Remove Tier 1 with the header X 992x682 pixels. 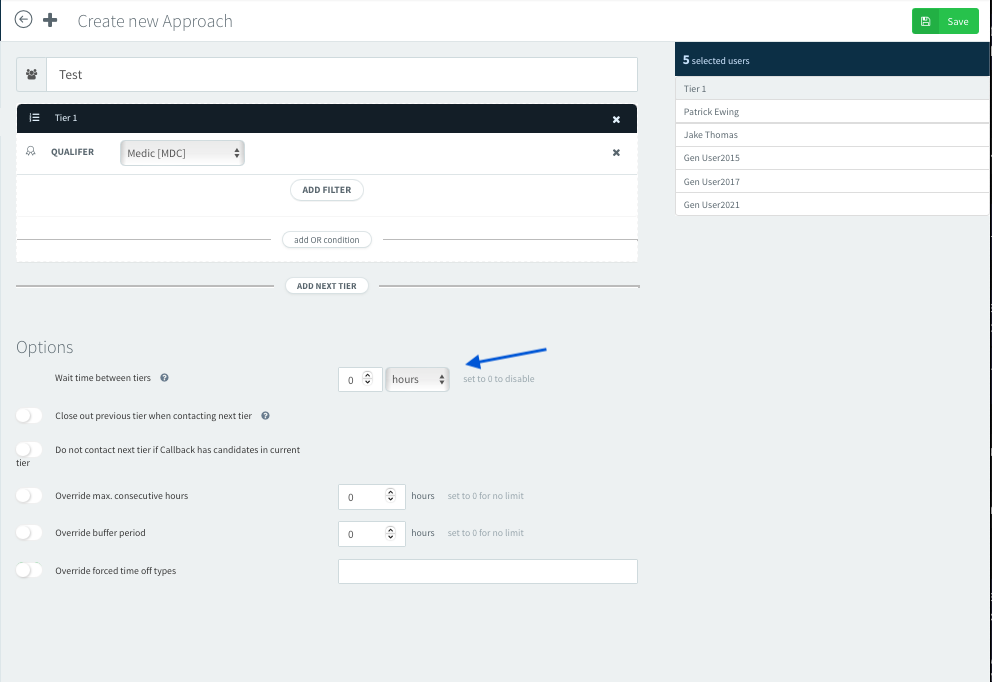pos(616,120)
